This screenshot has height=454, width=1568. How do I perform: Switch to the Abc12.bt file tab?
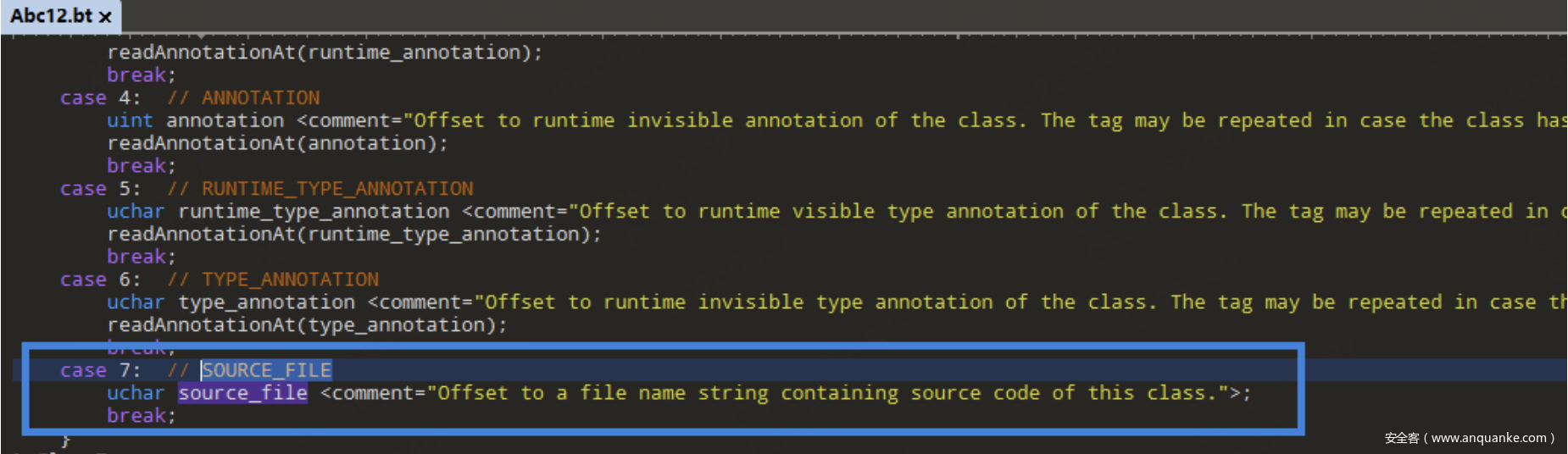pos(51,16)
